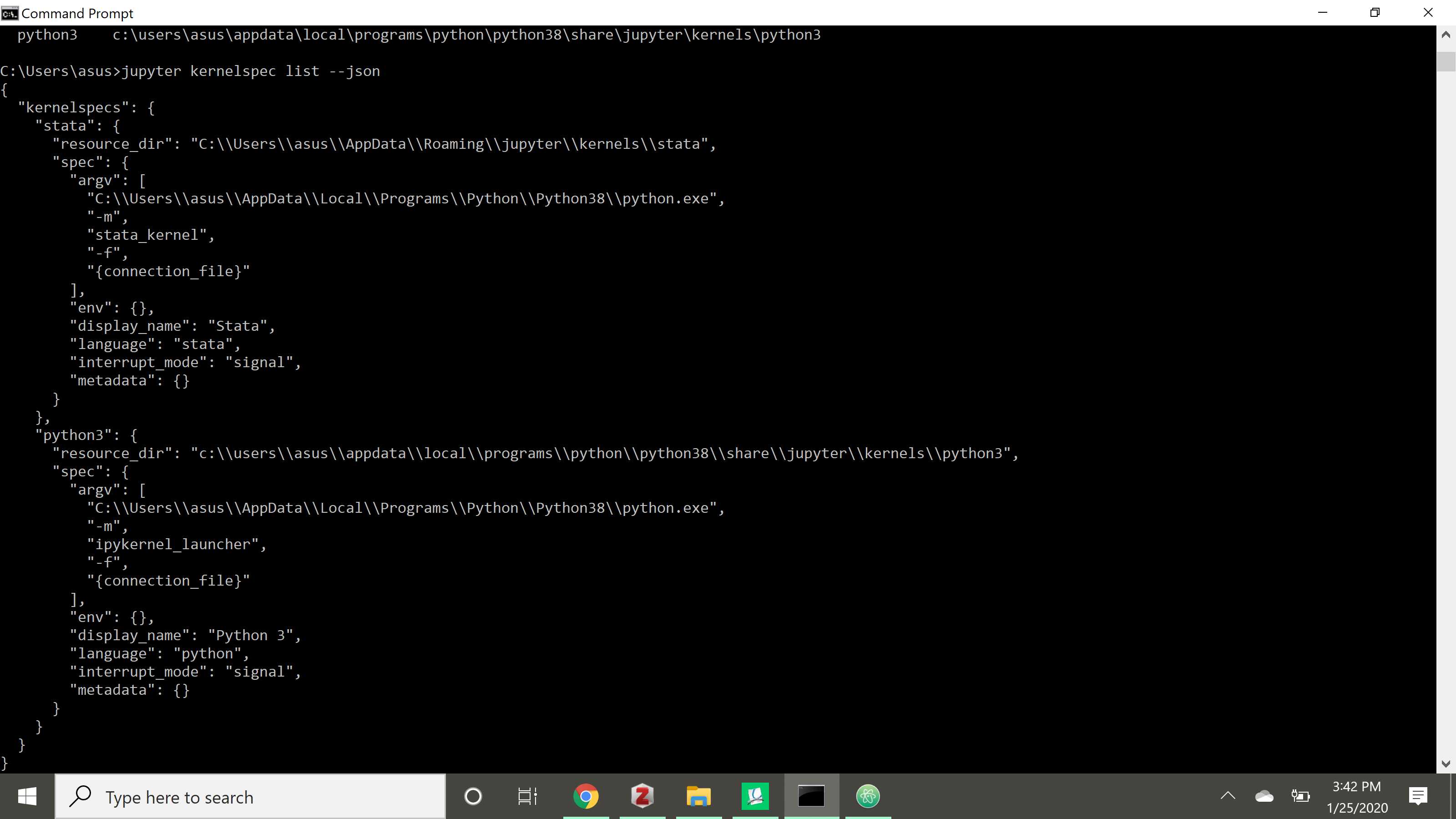
Task: Restore down the Command Prompt window
Action: click(1375, 12)
